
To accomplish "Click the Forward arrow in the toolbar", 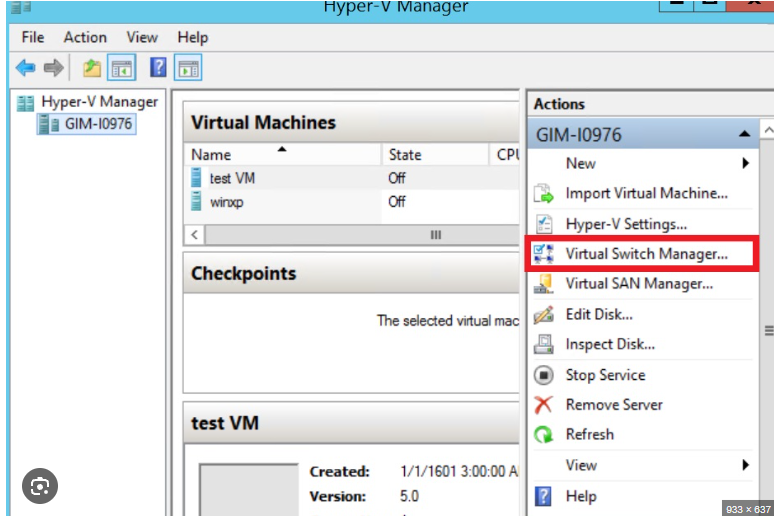I will pyautogui.click(x=53, y=68).
